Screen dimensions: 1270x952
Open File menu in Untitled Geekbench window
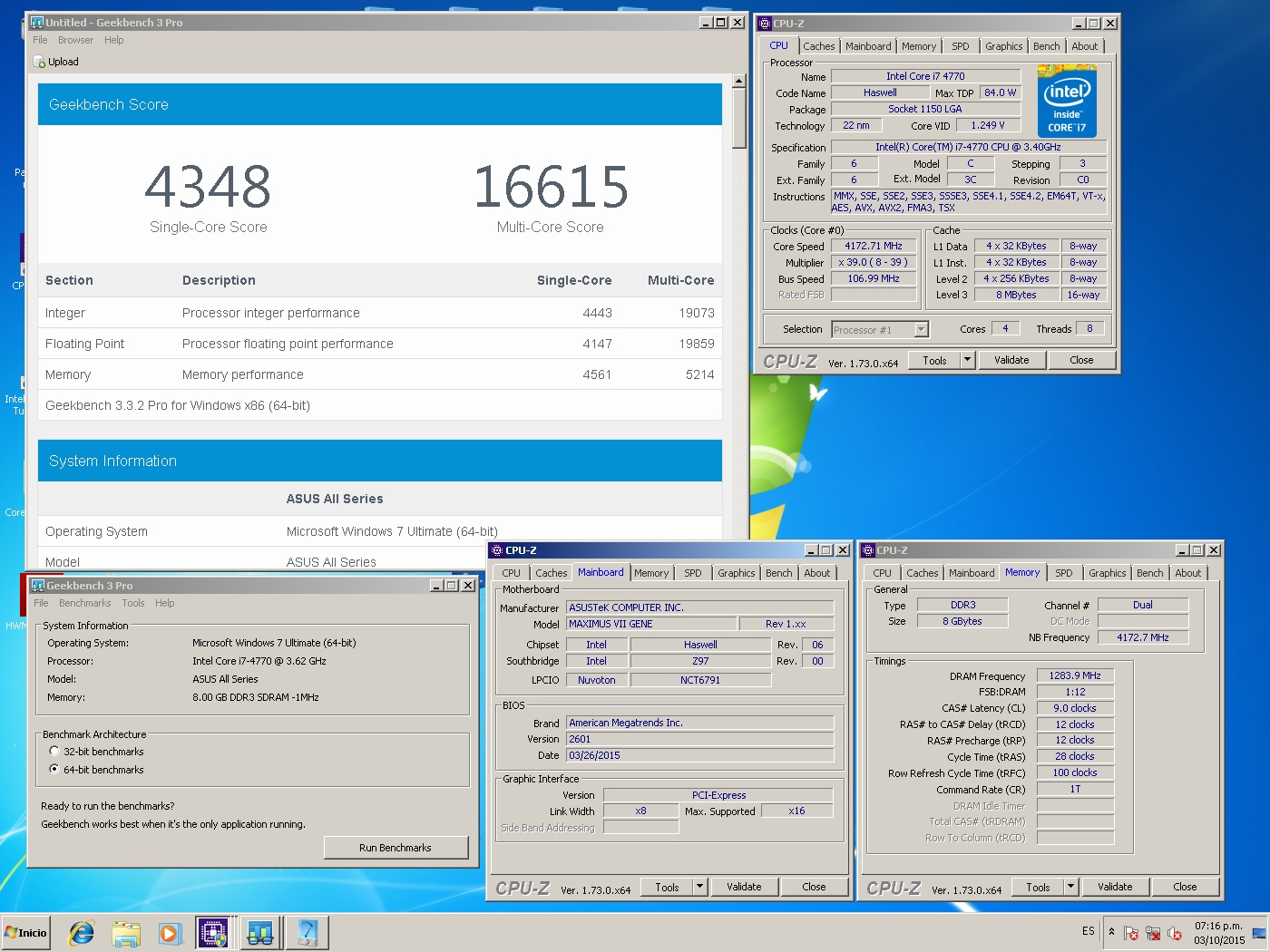coord(40,40)
